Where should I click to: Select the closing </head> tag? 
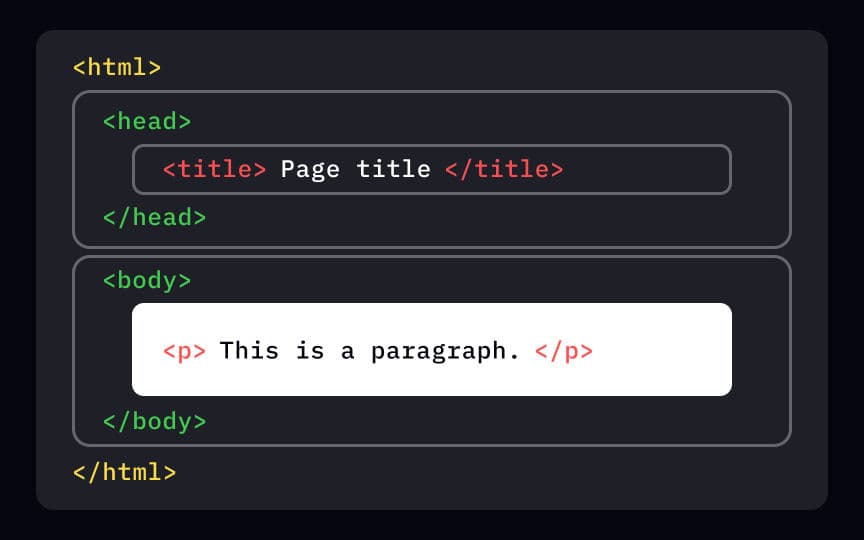click(x=155, y=217)
